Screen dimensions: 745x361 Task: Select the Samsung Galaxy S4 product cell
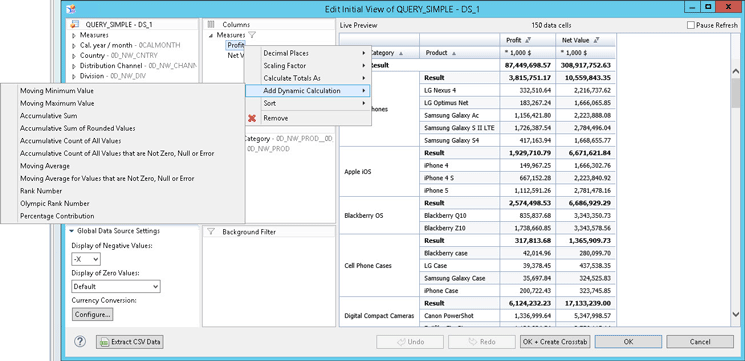click(460, 141)
